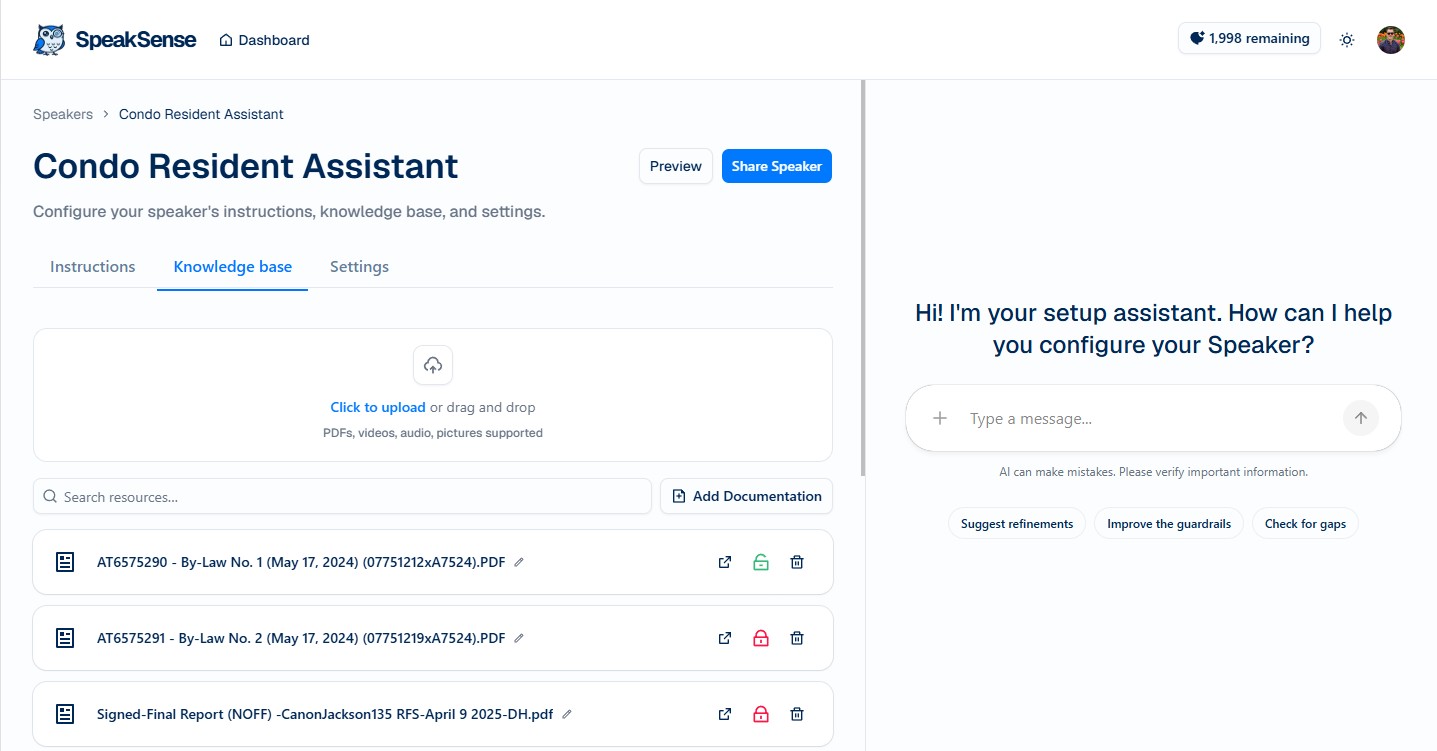Click the SpeakSense owl logo
The image size is (1437, 751).
(x=49, y=40)
